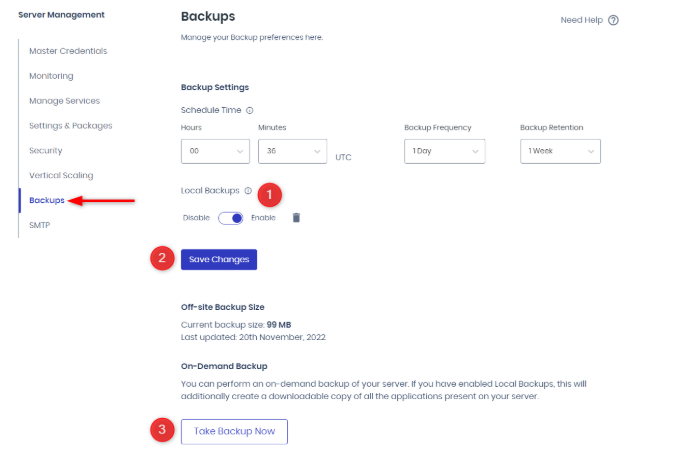Image resolution: width=683 pixels, height=450 pixels.
Task: Click the Take Backup Now button
Action: [234, 431]
